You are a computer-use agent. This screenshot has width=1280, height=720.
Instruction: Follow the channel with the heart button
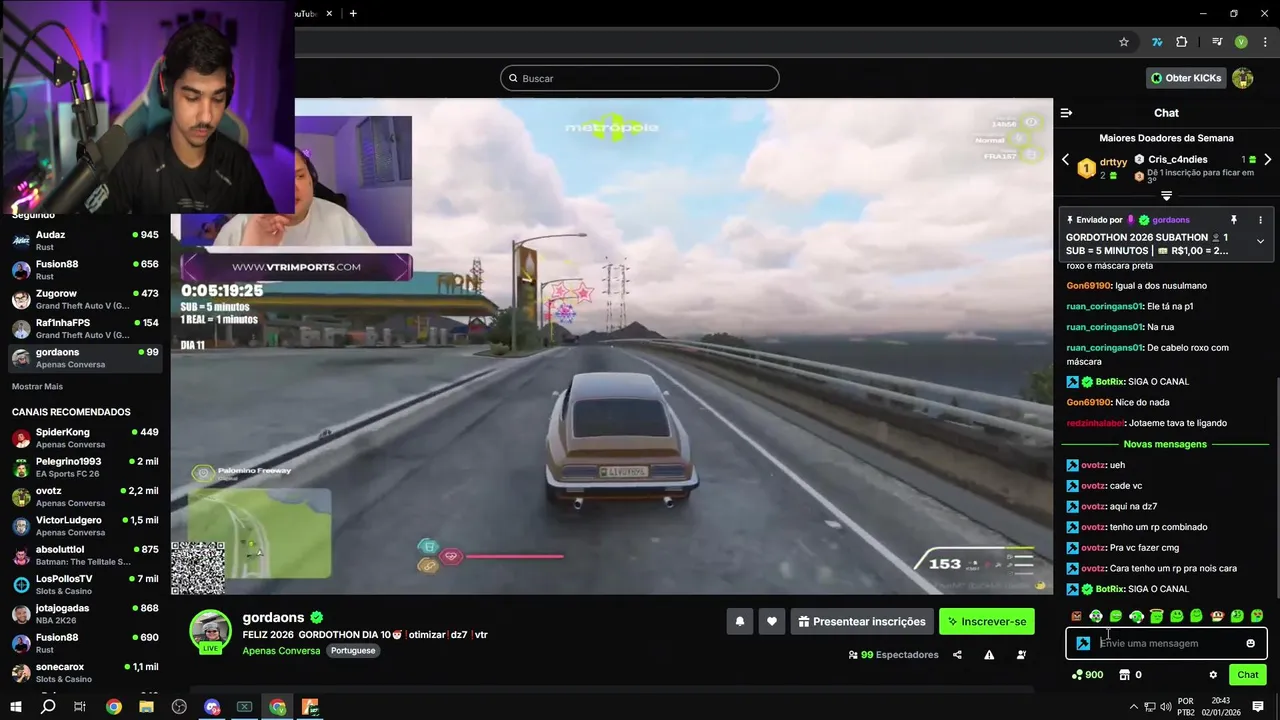click(x=771, y=621)
